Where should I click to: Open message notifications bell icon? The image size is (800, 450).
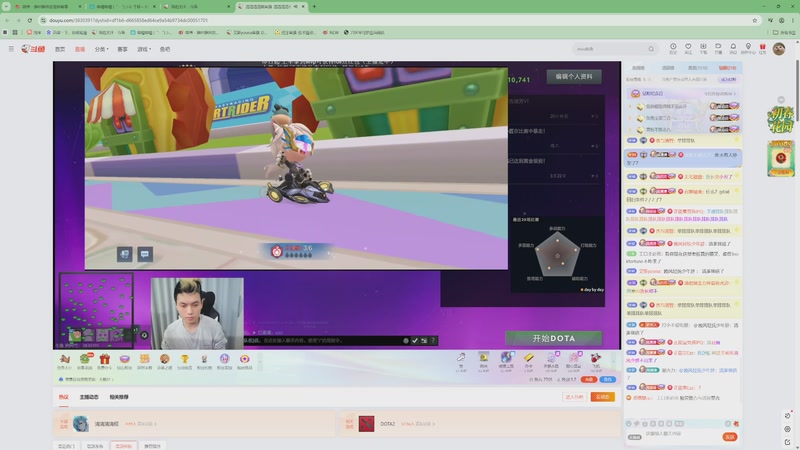coord(733,48)
